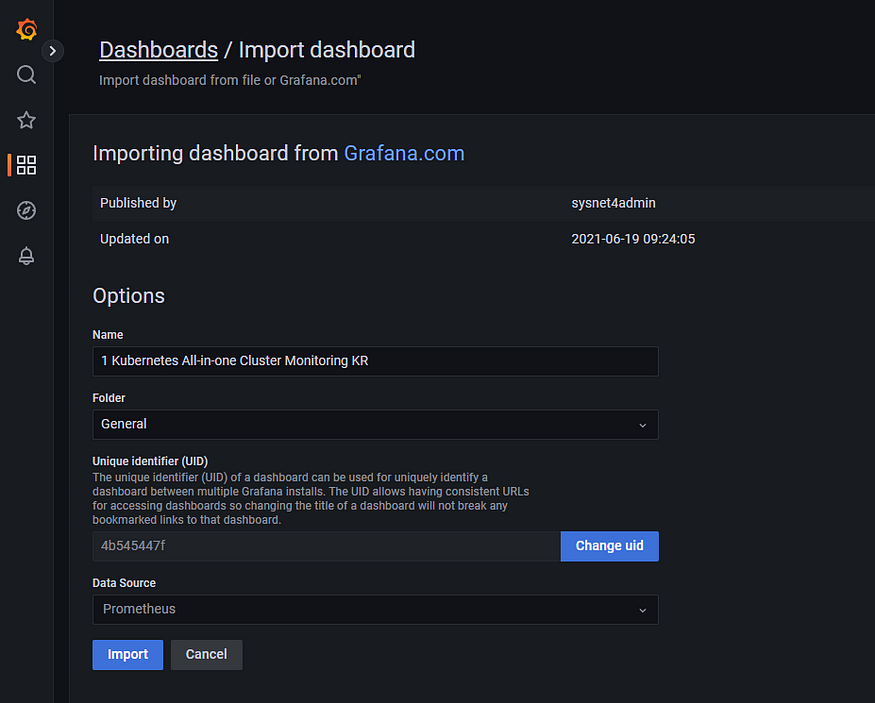The height and width of the screenshot is (703, 875).
Task: Select the publisher name sysnet4admin
Action: tap(613, 203)
